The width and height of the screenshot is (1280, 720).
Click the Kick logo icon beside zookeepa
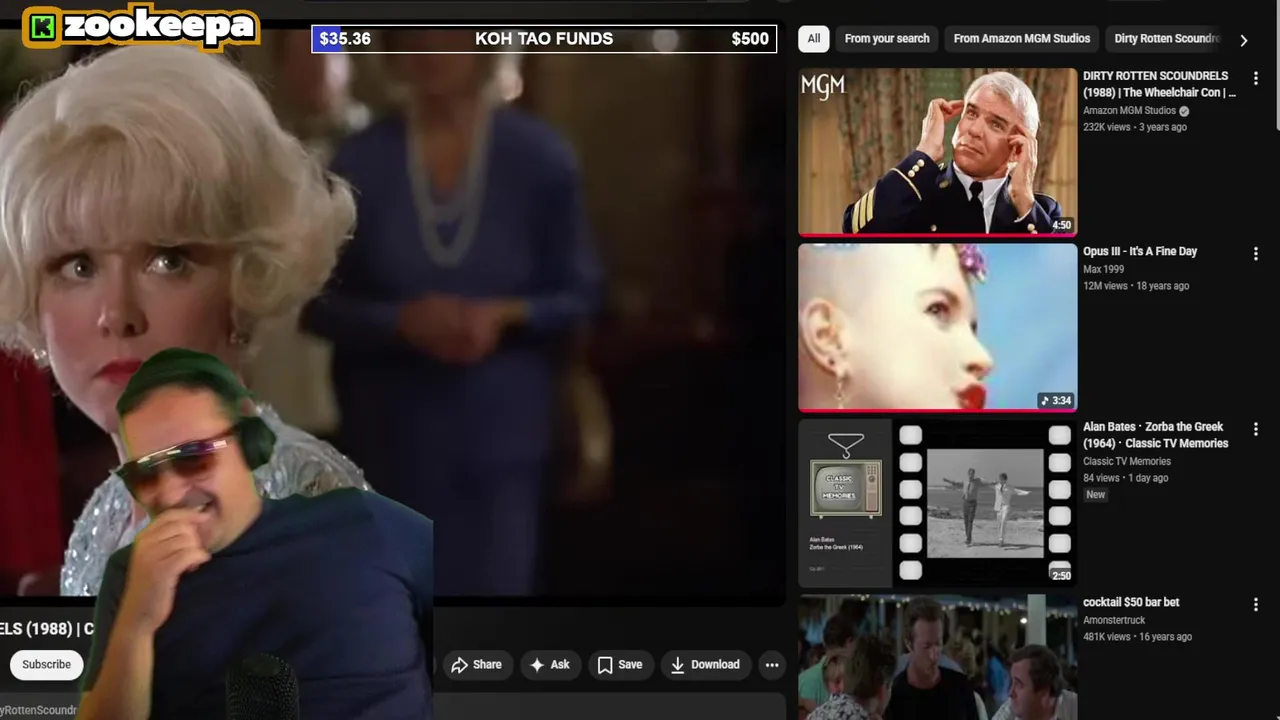pos(42,27)
